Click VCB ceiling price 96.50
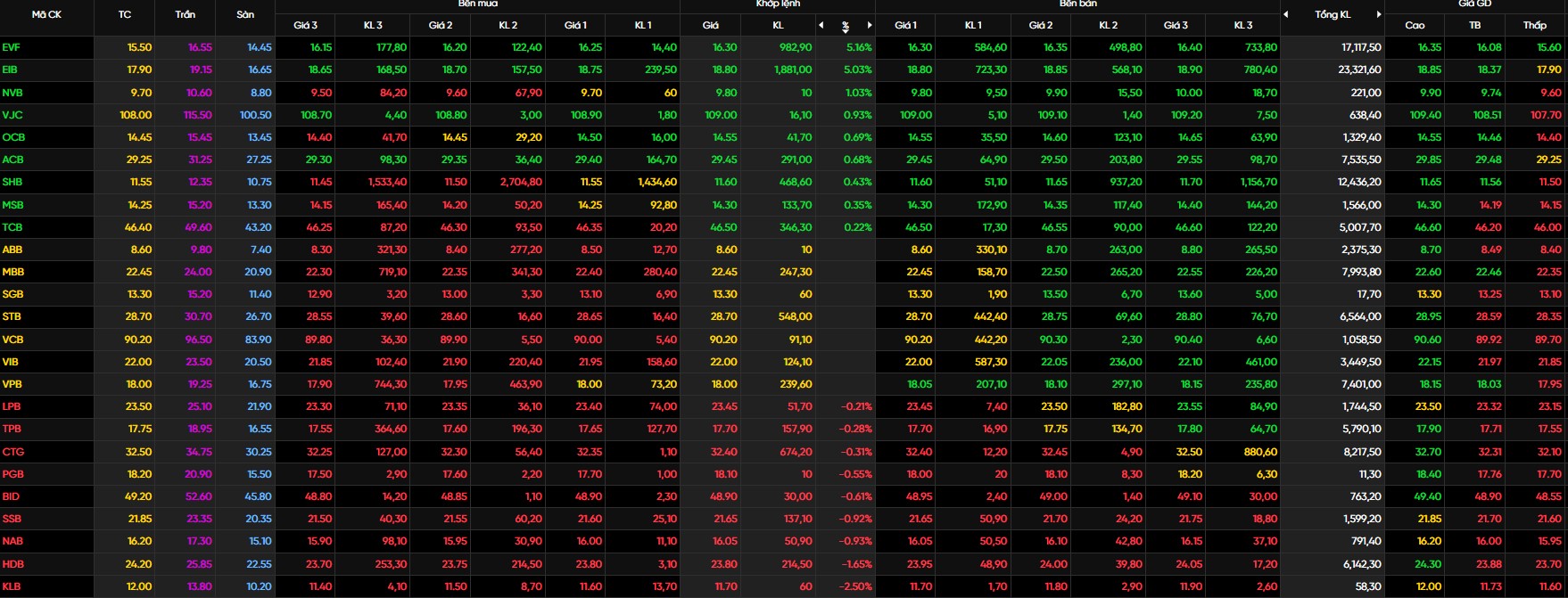Screen dimensions: 1568x598 tap(199, 340)
